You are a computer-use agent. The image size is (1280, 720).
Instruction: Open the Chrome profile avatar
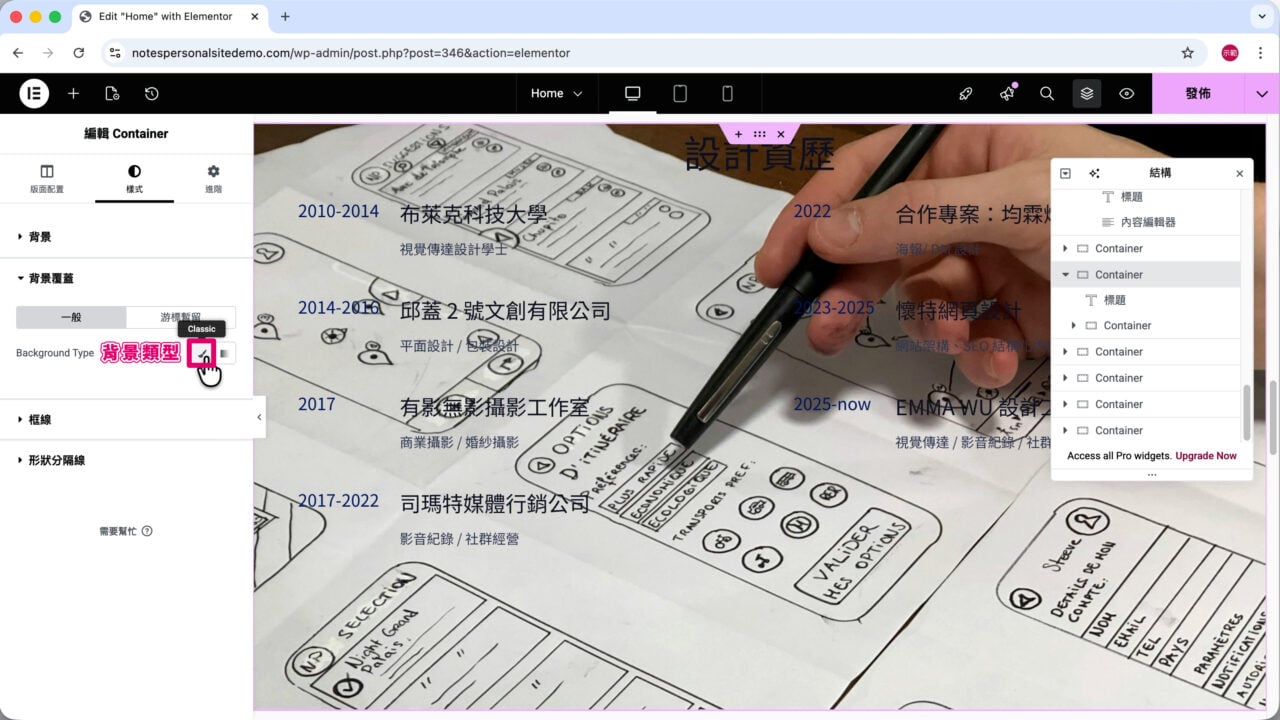(x=1230, y=53)
